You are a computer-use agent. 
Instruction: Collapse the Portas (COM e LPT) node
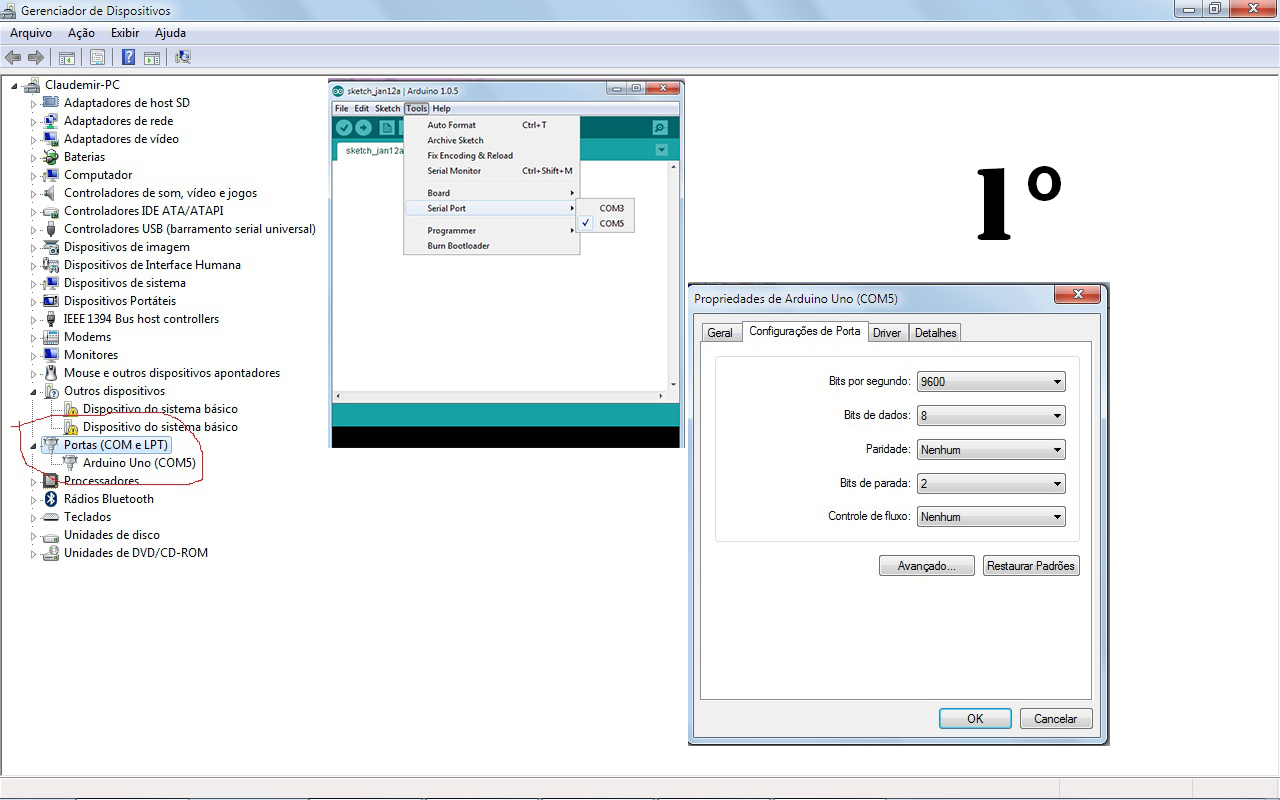pos(33,445)
